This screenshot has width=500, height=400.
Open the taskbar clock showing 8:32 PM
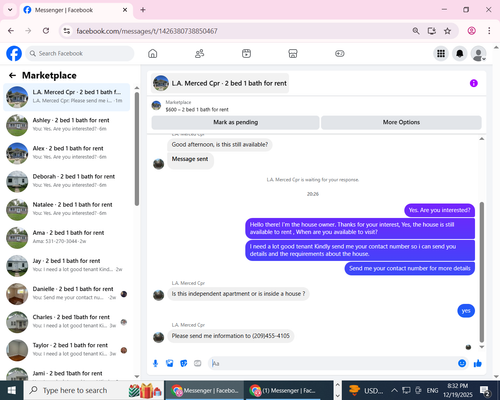tap(458, 390)
